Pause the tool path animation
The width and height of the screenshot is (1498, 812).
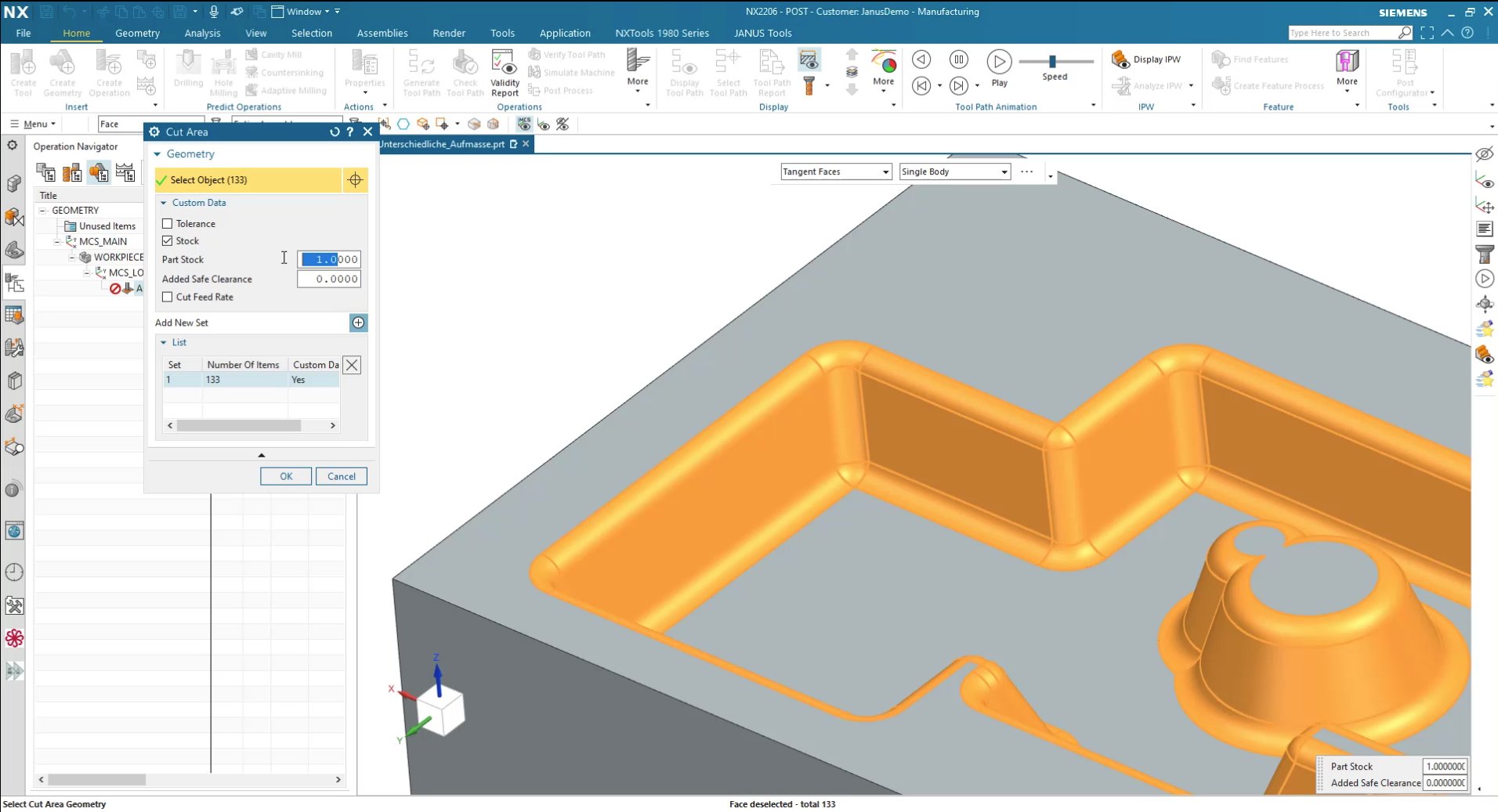point(958,60)
